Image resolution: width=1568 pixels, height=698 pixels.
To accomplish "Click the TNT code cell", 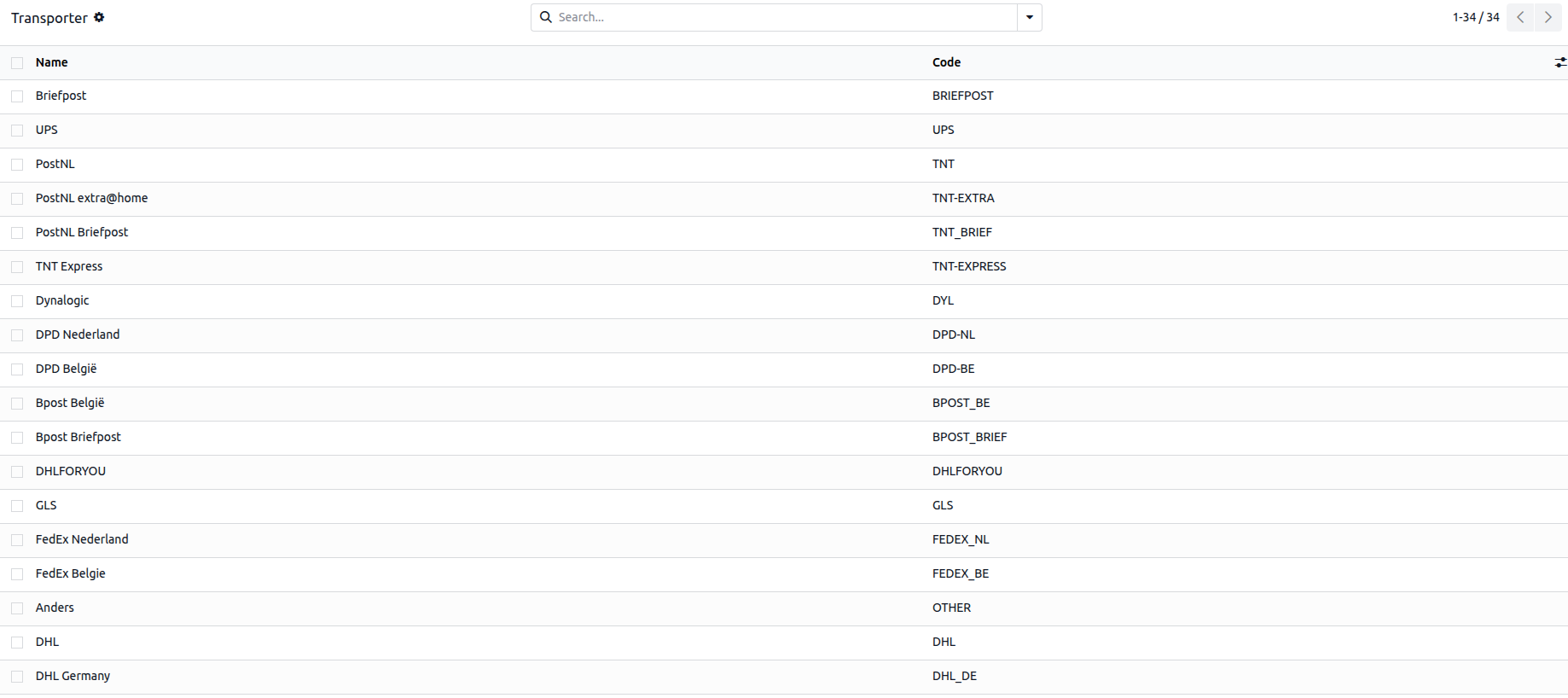I will coord(944,164).
